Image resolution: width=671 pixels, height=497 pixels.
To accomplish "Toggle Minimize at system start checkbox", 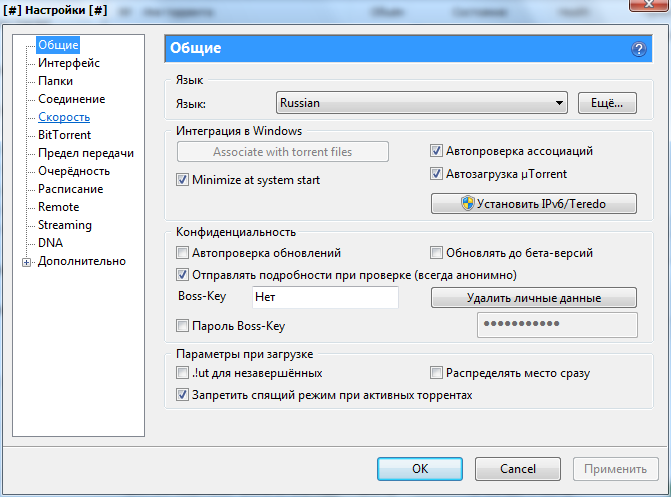I will tap(182, 180).
